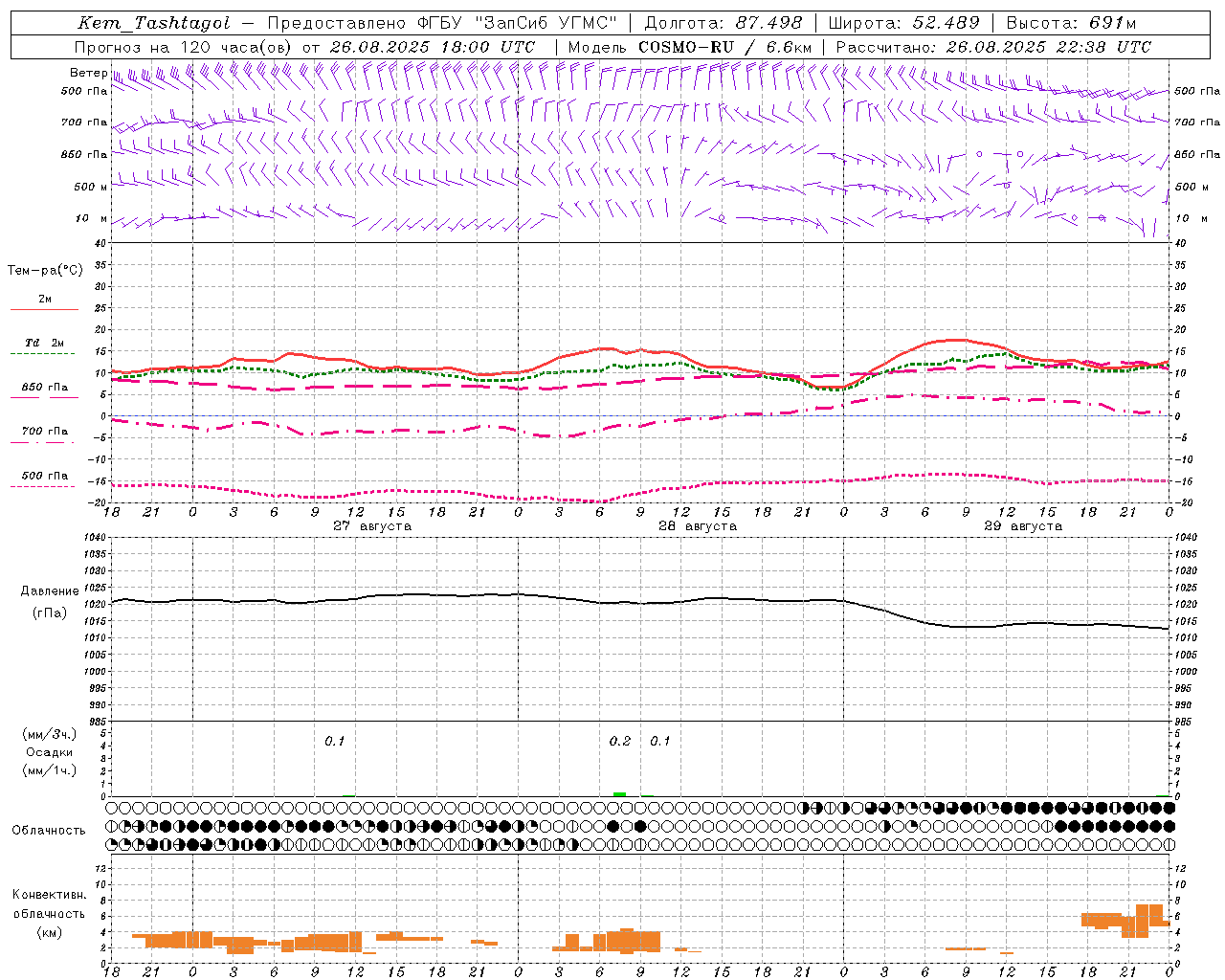Click the '0.1' precipitation value above 27 августа
This screenshot has width=1225, height=980.
click(334, 742)
